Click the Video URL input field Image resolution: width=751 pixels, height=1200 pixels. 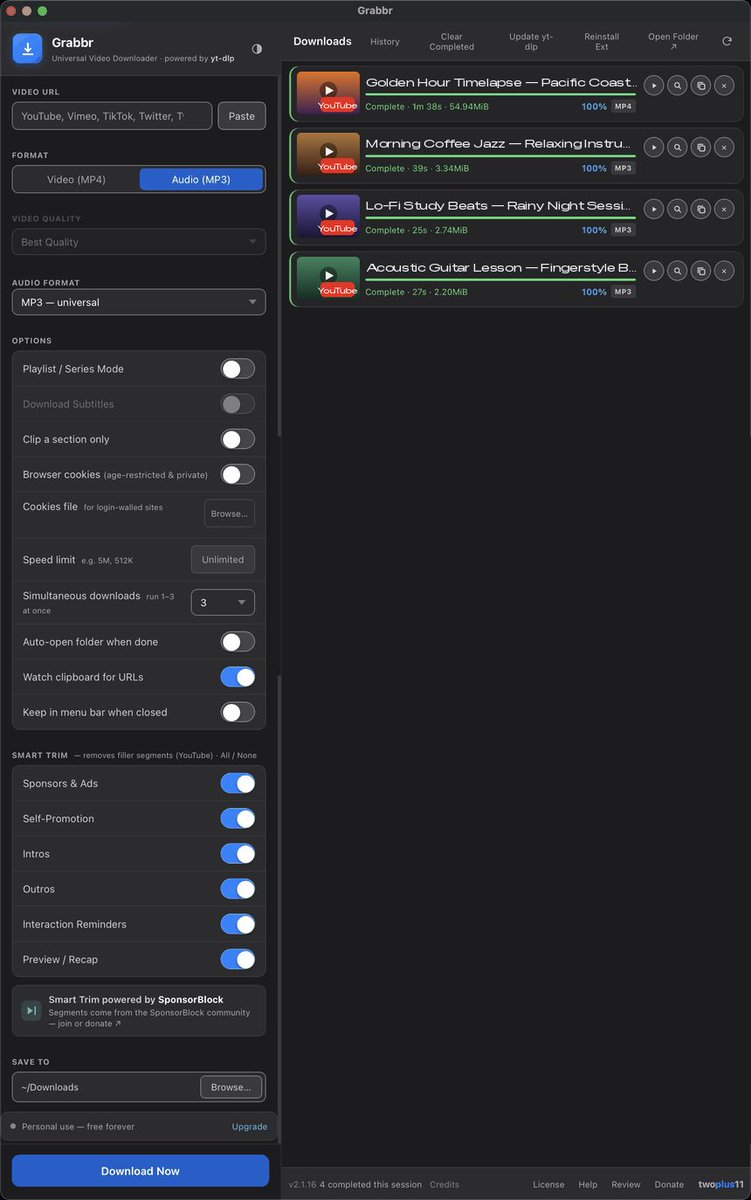112,116
